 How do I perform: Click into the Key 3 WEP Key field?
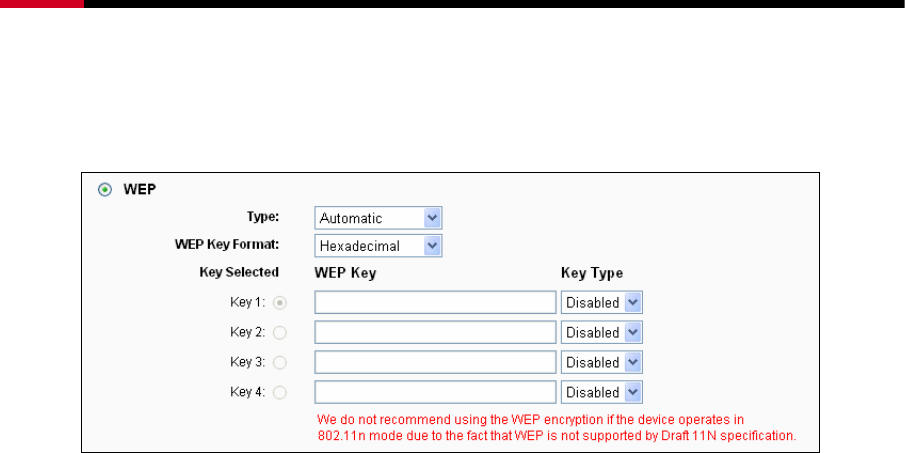click(435, 362)
